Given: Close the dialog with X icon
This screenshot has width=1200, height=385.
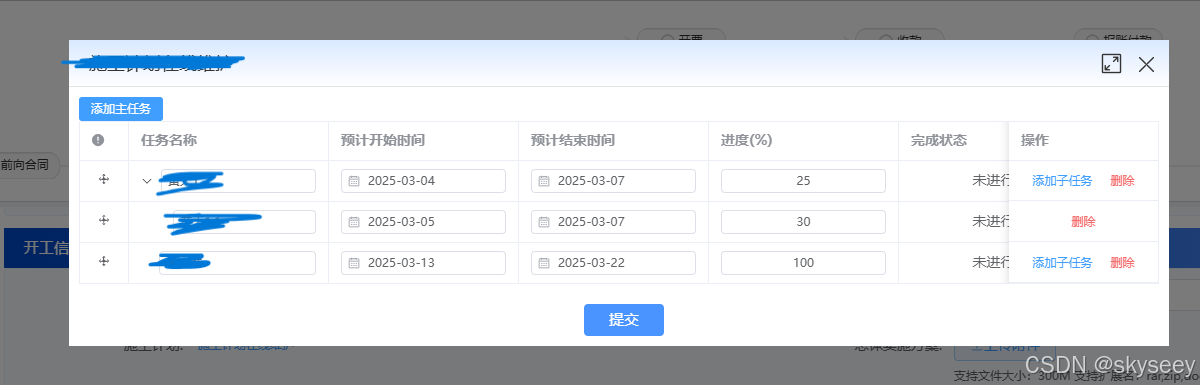Looking at the screenshot, I should coord(1146,64).
